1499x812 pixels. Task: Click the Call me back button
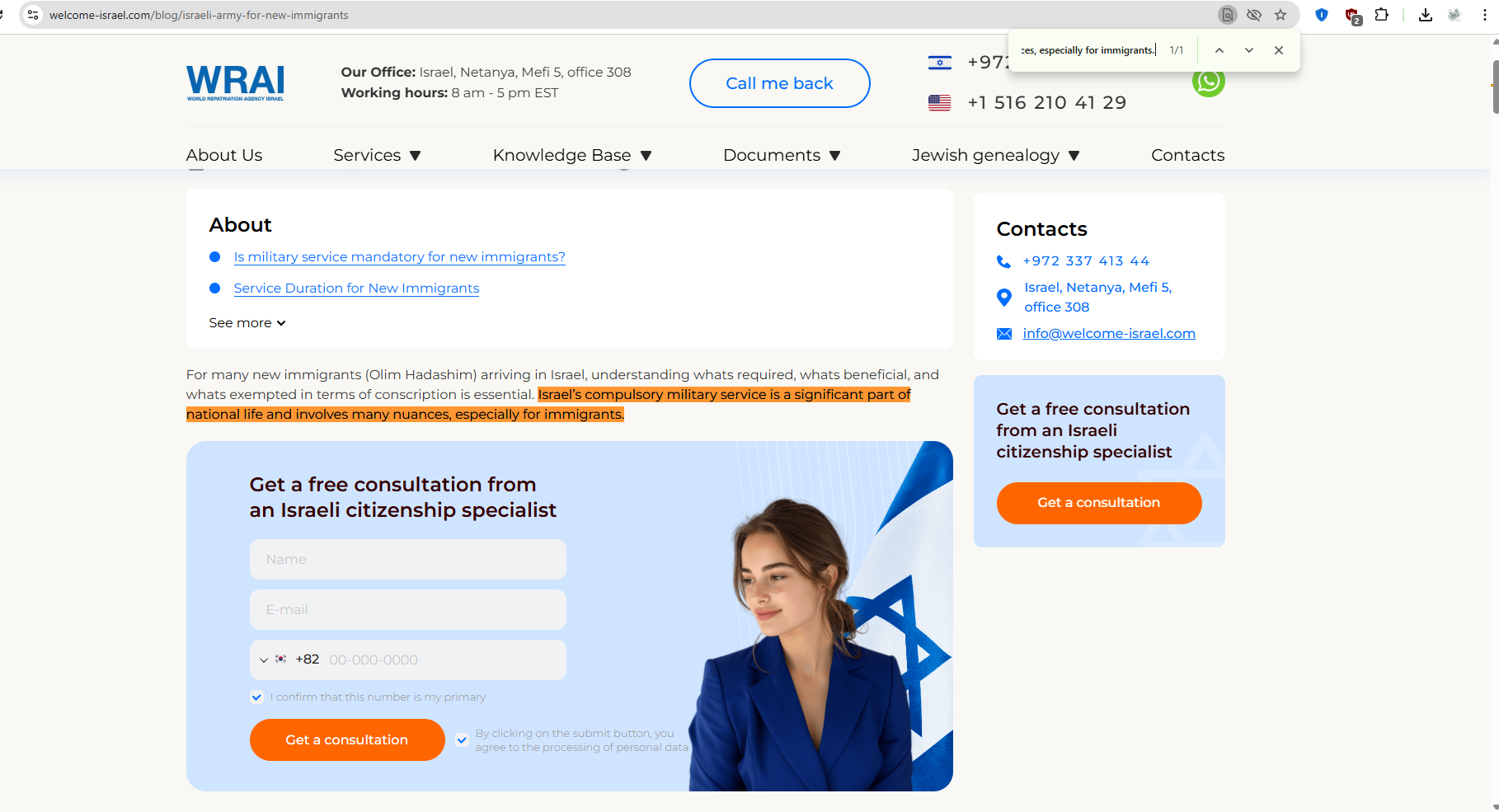tap(779, 83)
